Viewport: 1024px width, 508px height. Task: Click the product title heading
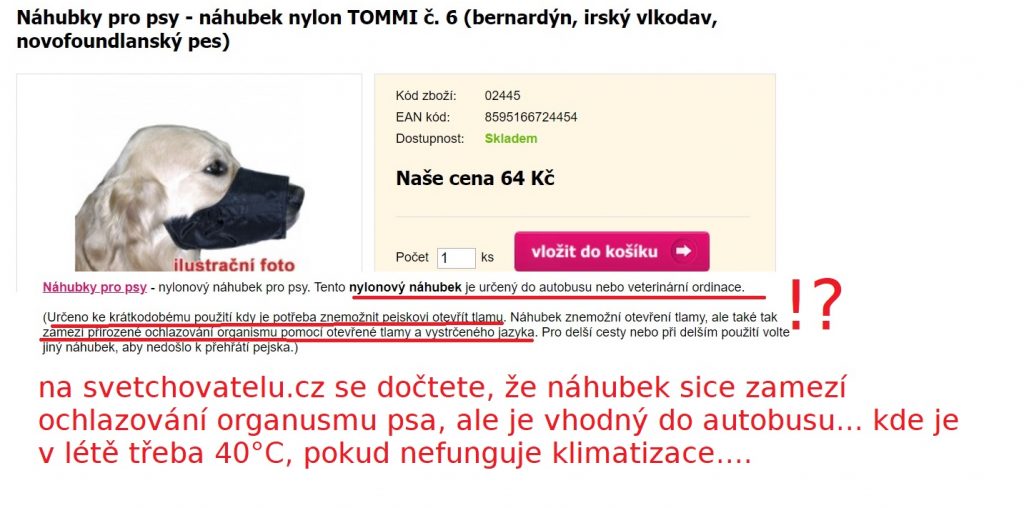tap(366, 30)
